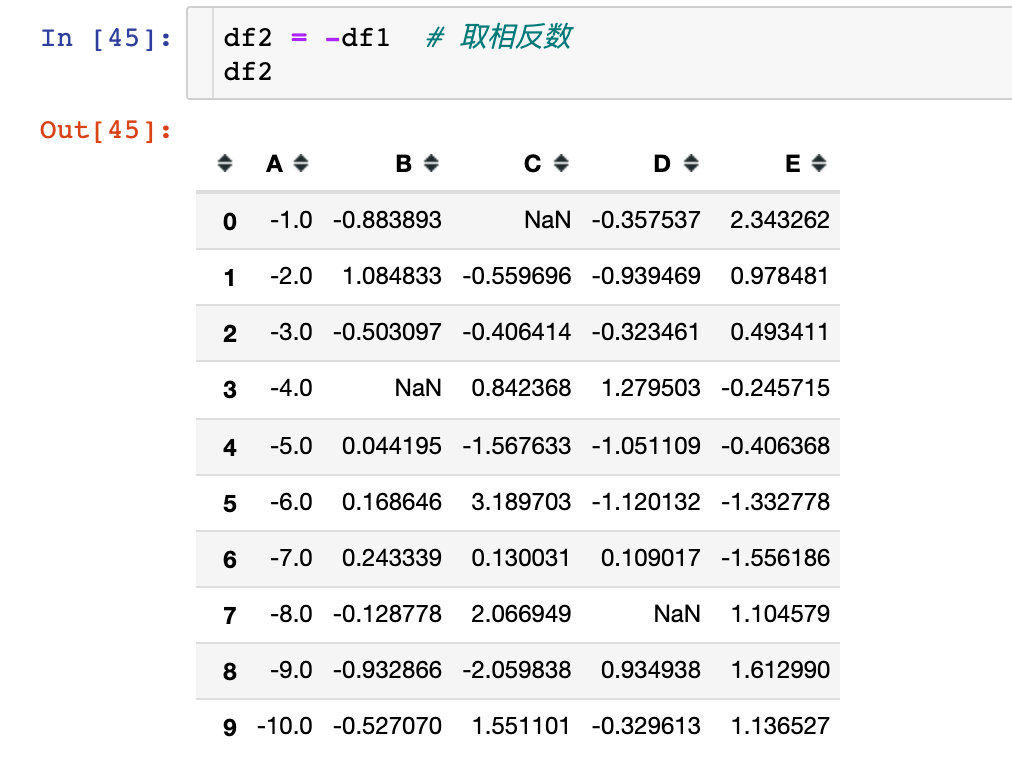Select value -0.503097

tap(387, 332)
